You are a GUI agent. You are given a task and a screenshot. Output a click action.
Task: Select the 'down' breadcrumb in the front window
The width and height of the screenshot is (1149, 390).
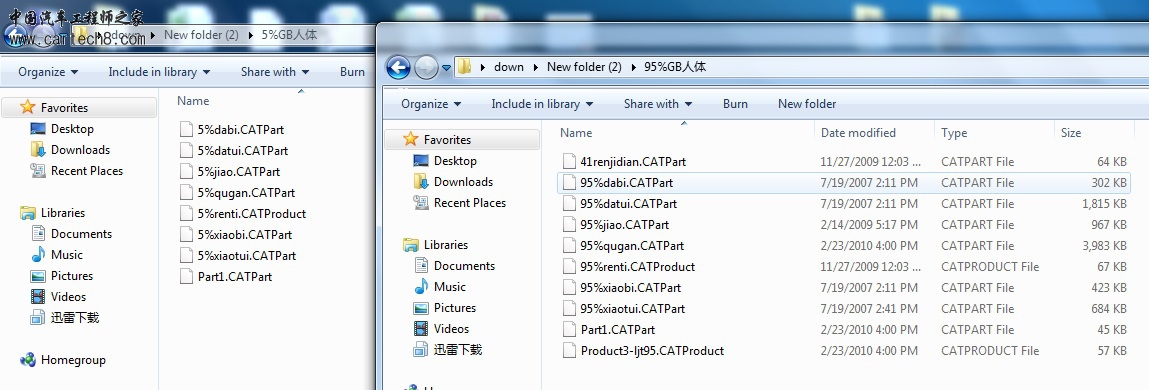tap(509, 67)
